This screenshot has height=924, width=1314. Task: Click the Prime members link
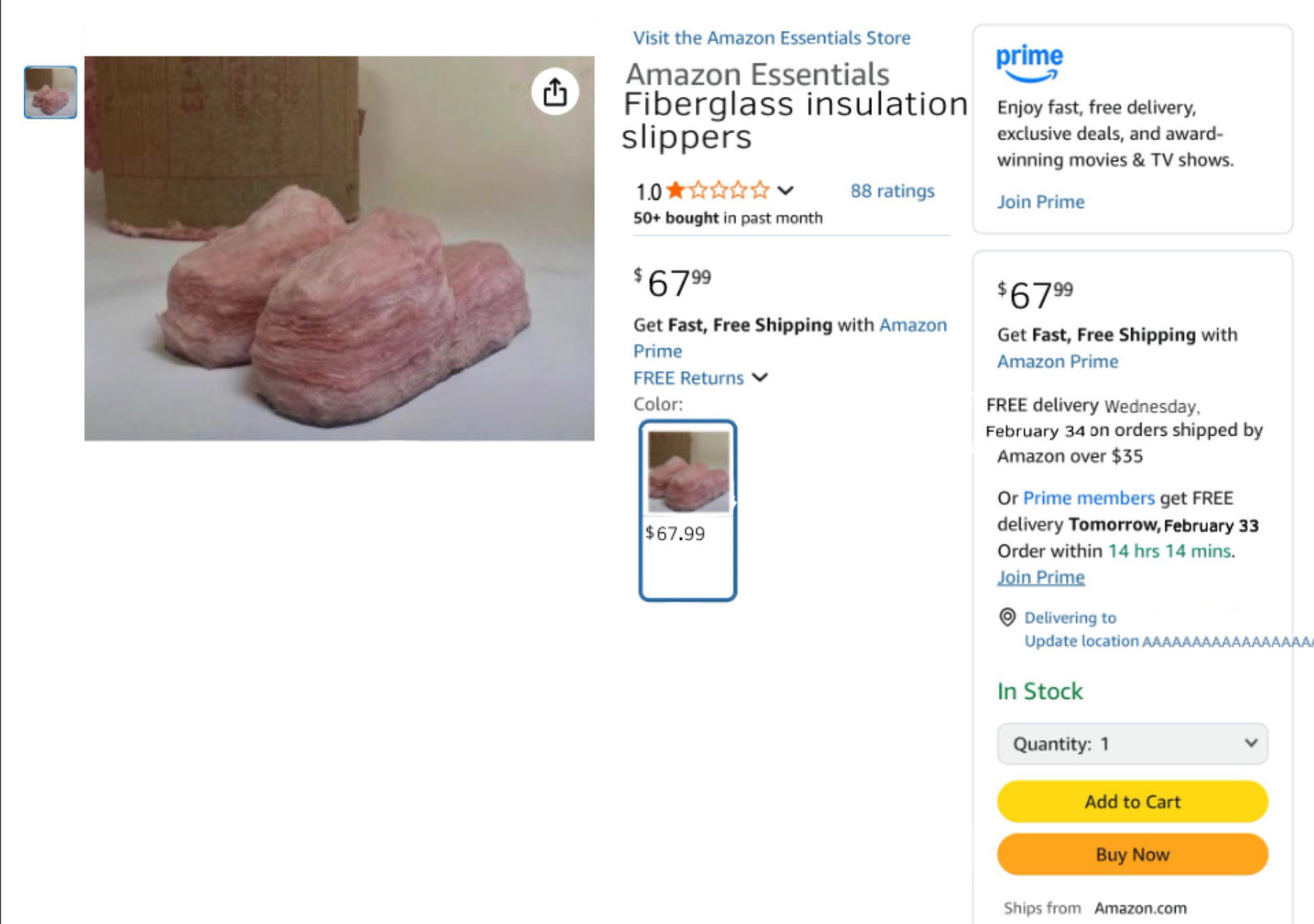coord(1088,498)
